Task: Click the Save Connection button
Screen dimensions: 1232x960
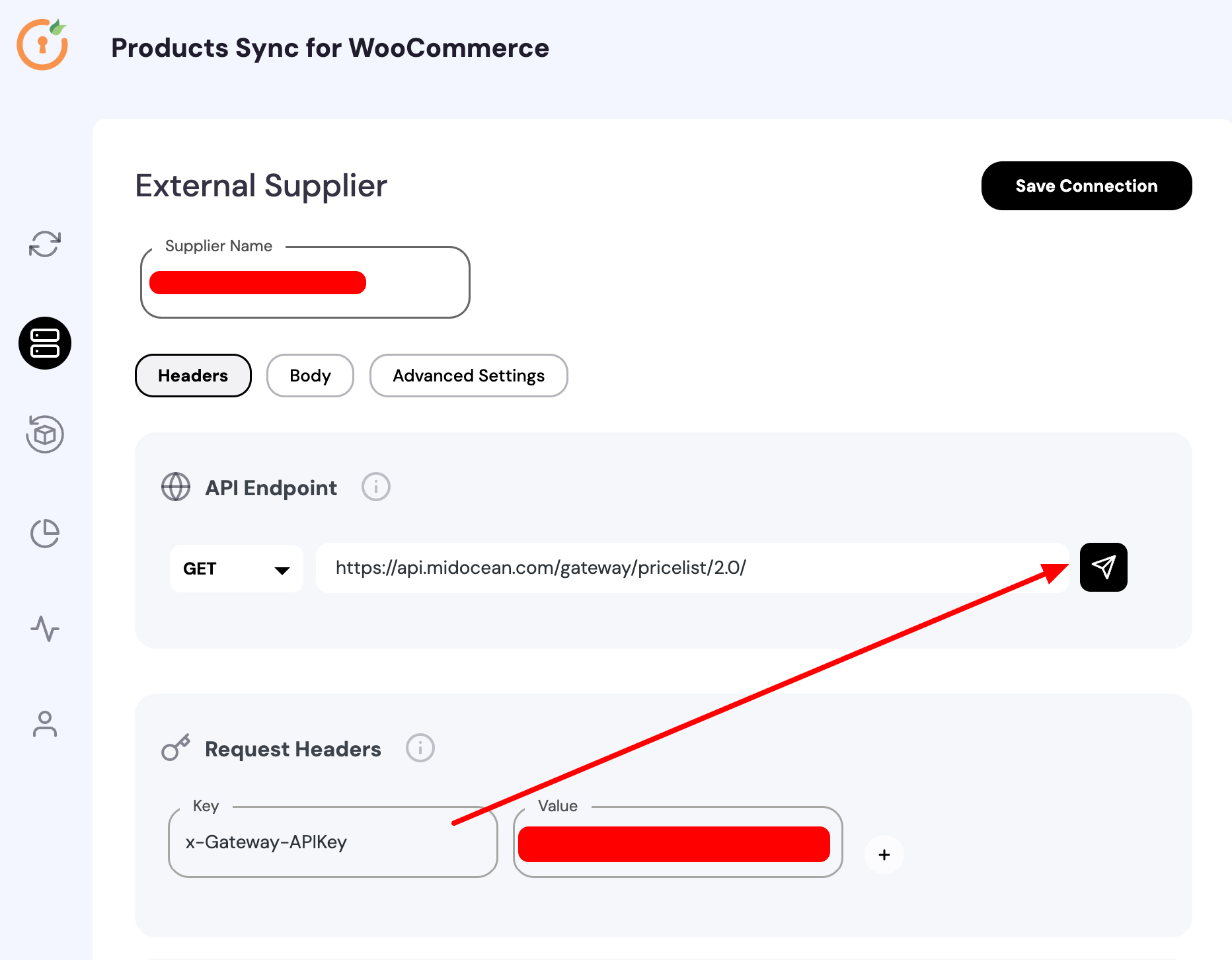Action: pyautogui.click(x=1087, y=186)
